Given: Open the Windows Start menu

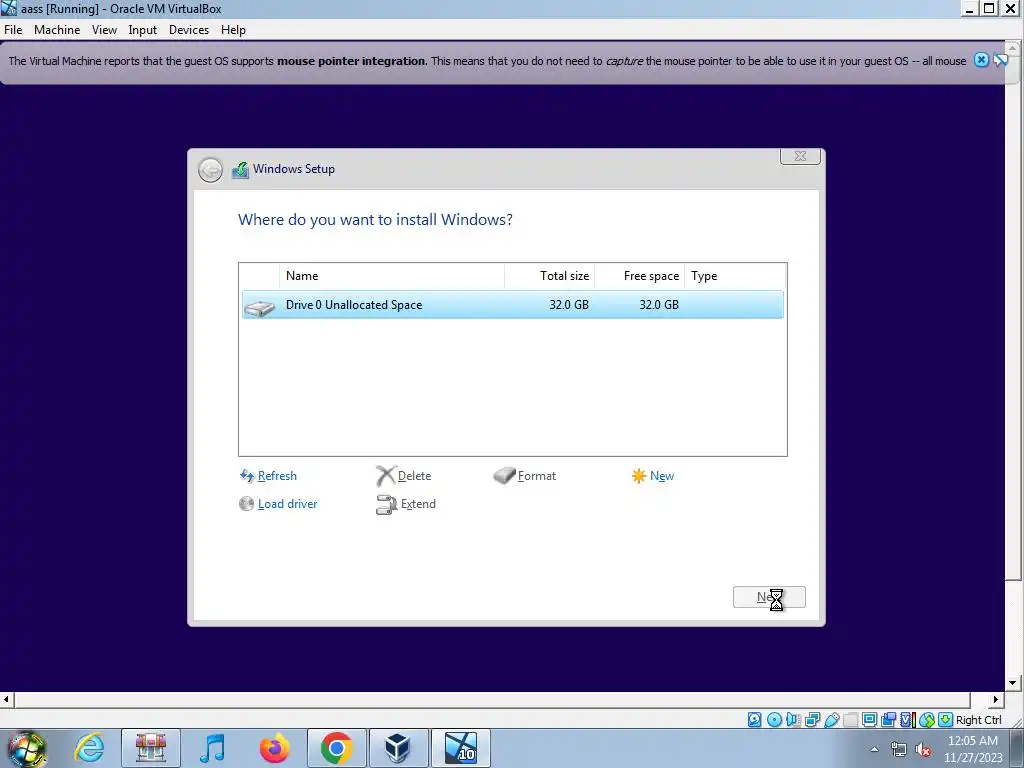Looking at the screenshot, I should (x=26, y=748).
